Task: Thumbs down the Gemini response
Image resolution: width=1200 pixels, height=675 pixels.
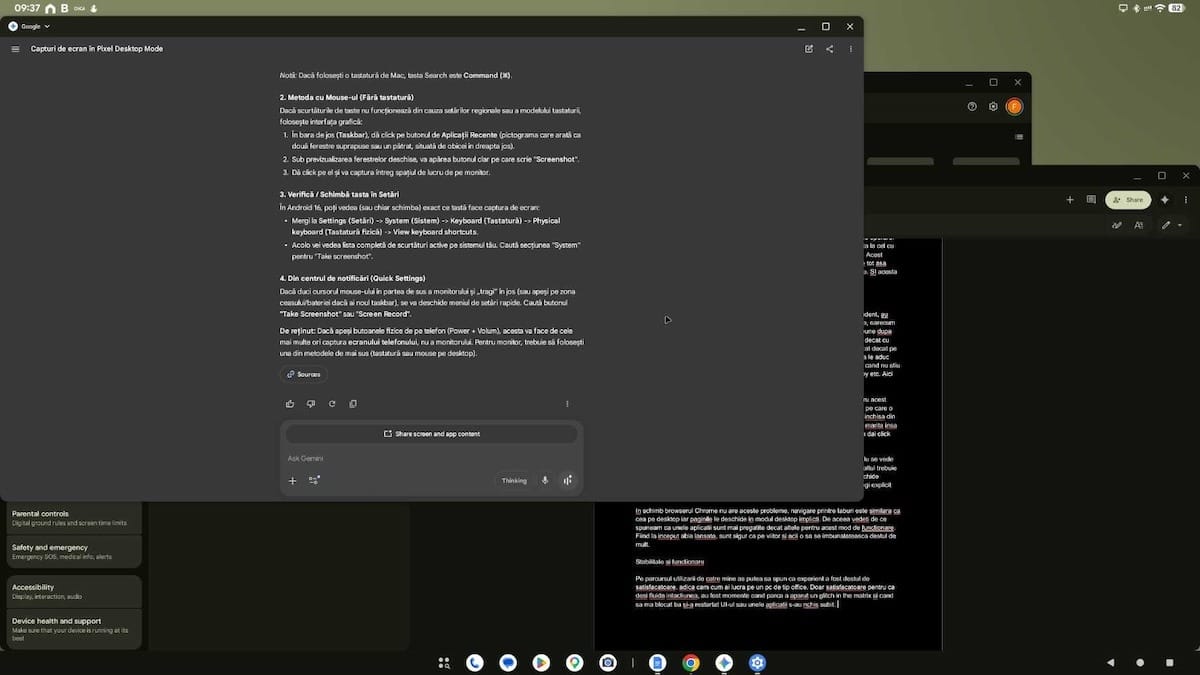Action: coord(309,403)
